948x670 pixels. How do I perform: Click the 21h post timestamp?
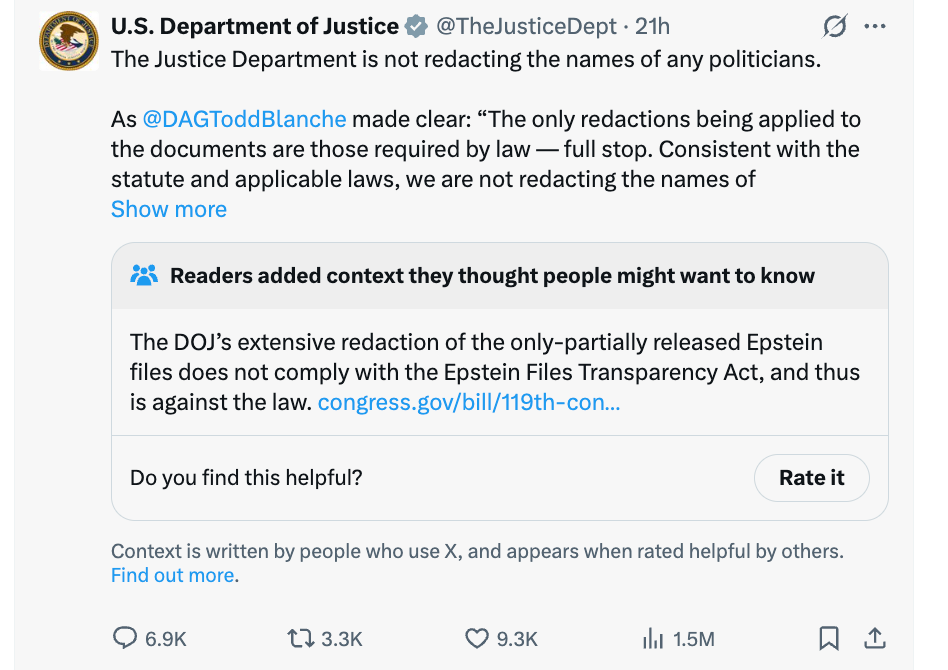[x=653, y=27]
